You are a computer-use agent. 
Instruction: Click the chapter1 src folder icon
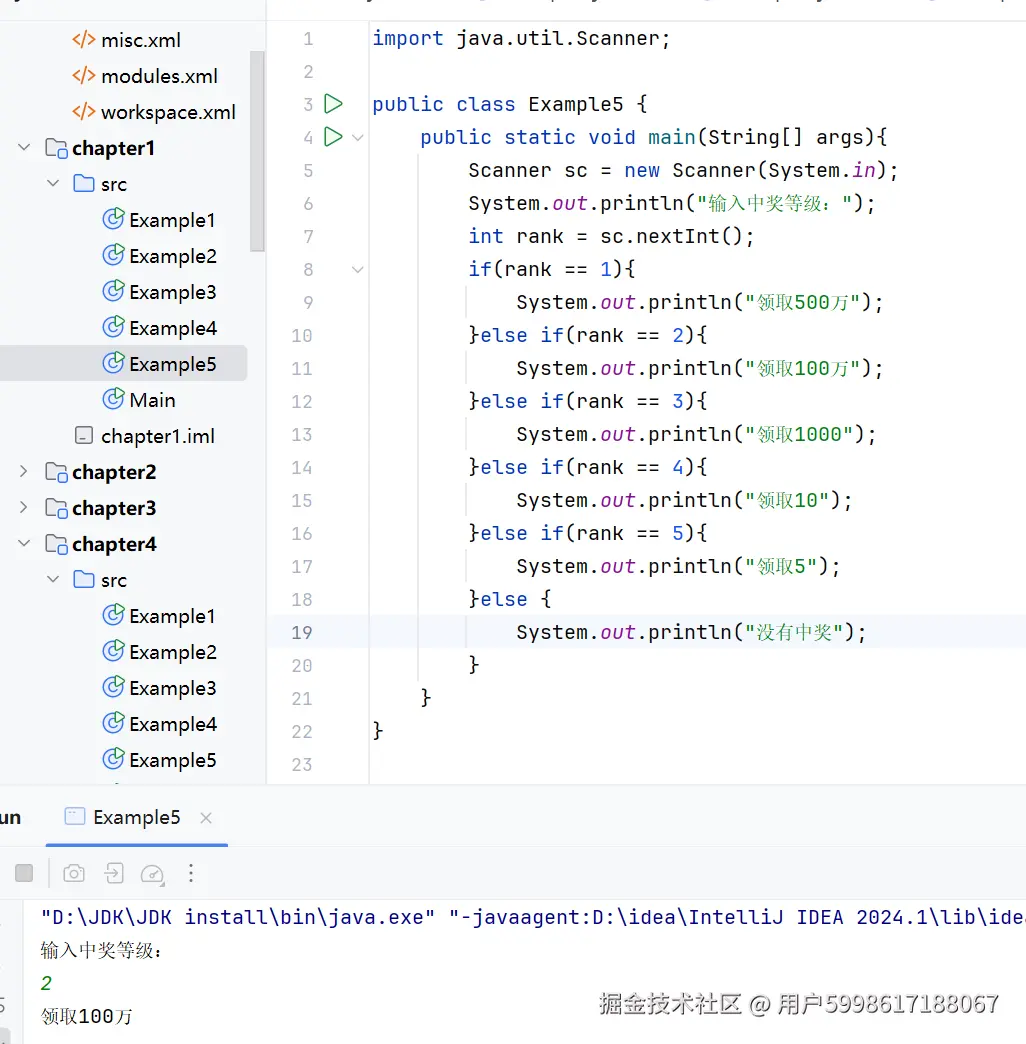pos(83,183)
